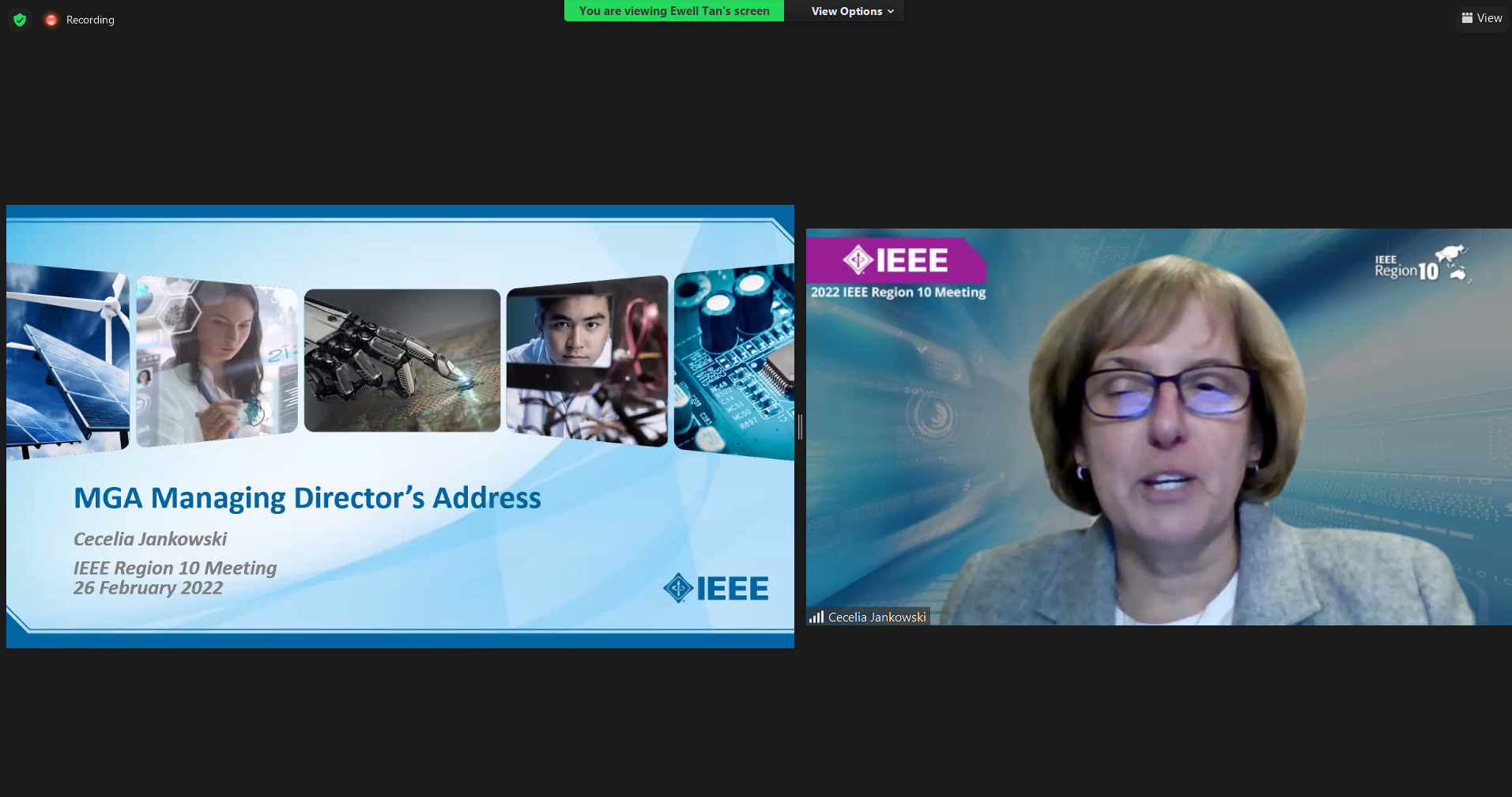
Task: Click the View grid icon
Action: point(1467,18)
